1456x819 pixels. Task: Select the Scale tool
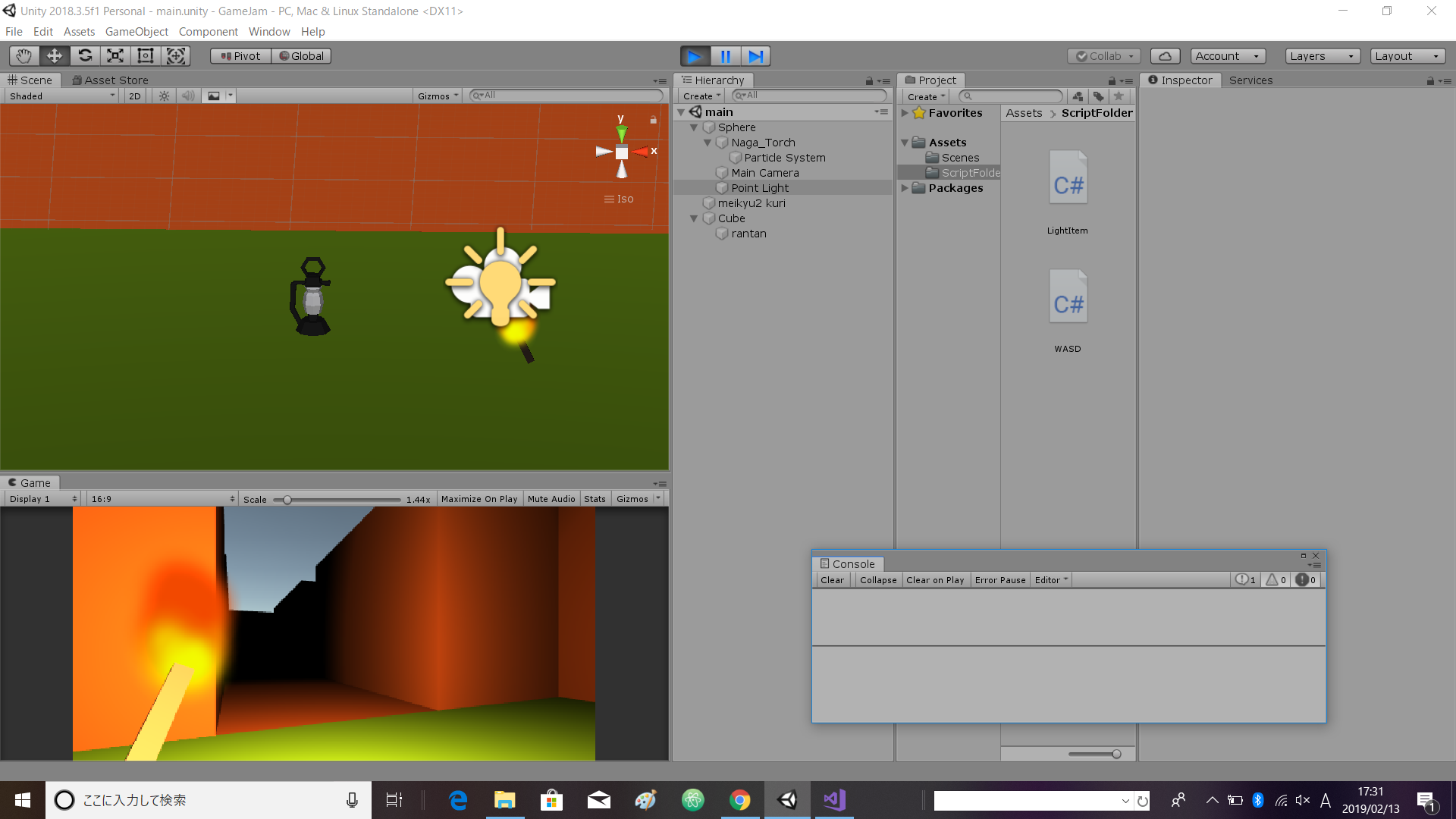coord(115,56)
